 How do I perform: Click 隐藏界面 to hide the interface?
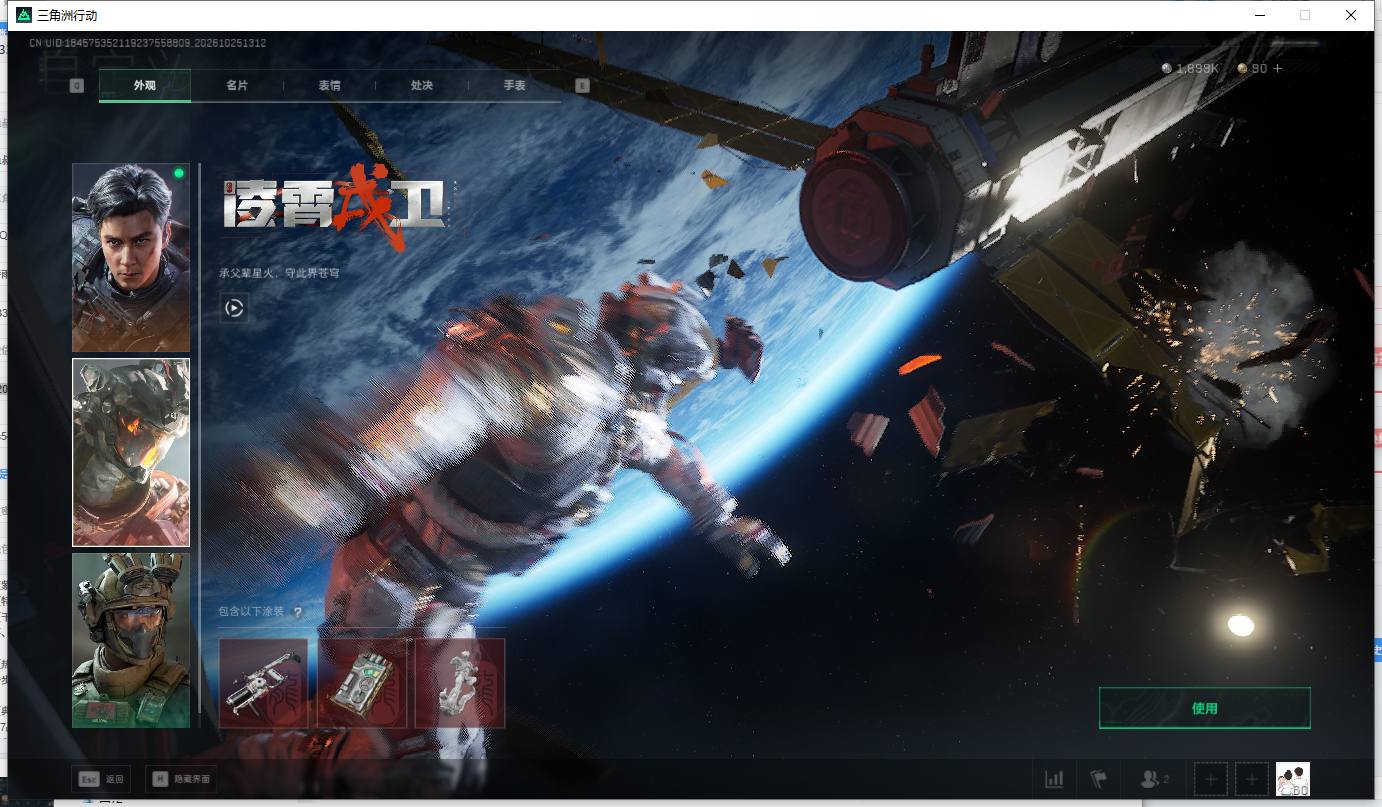190,780
